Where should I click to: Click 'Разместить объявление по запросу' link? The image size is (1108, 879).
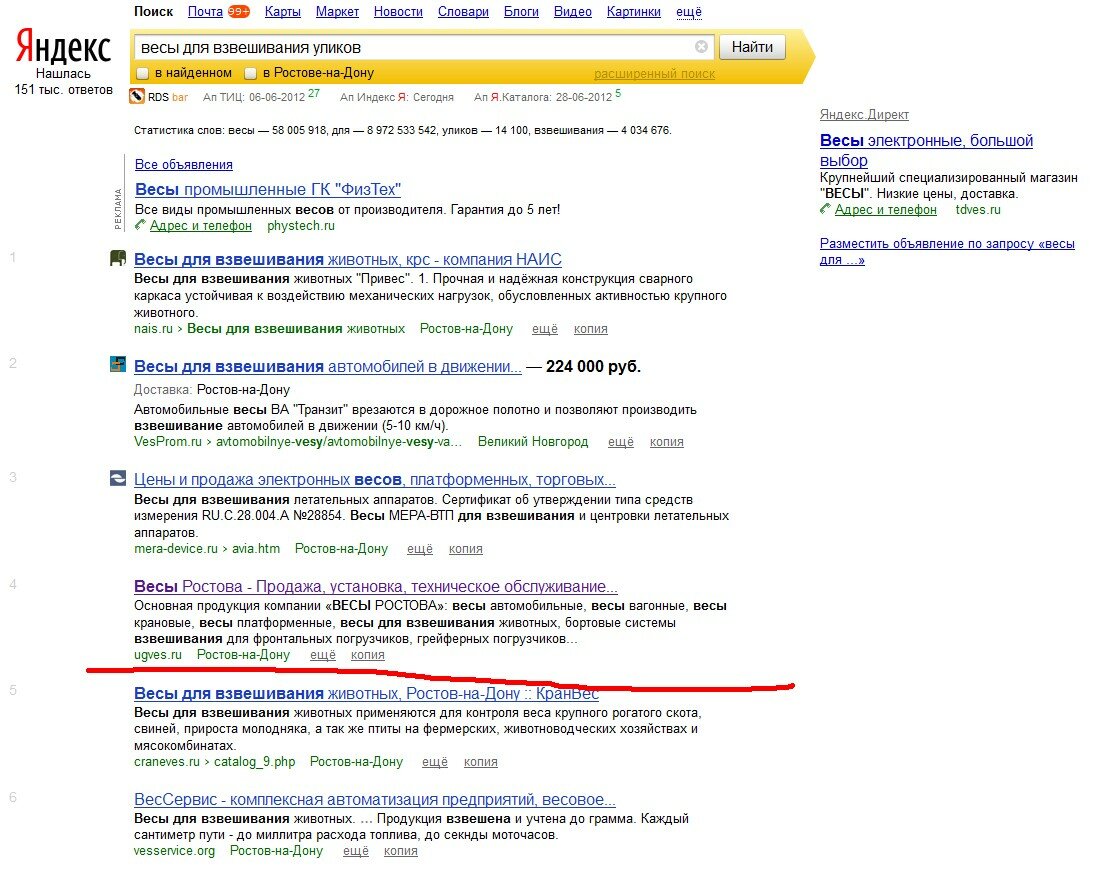[947, 252]
